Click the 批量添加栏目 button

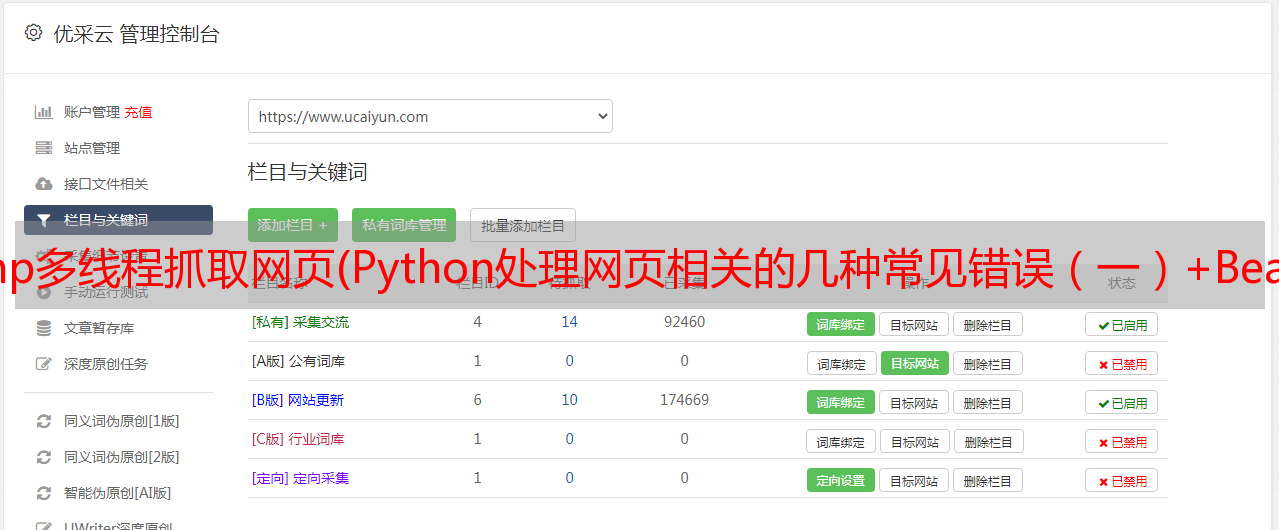(x=523, y=225)
